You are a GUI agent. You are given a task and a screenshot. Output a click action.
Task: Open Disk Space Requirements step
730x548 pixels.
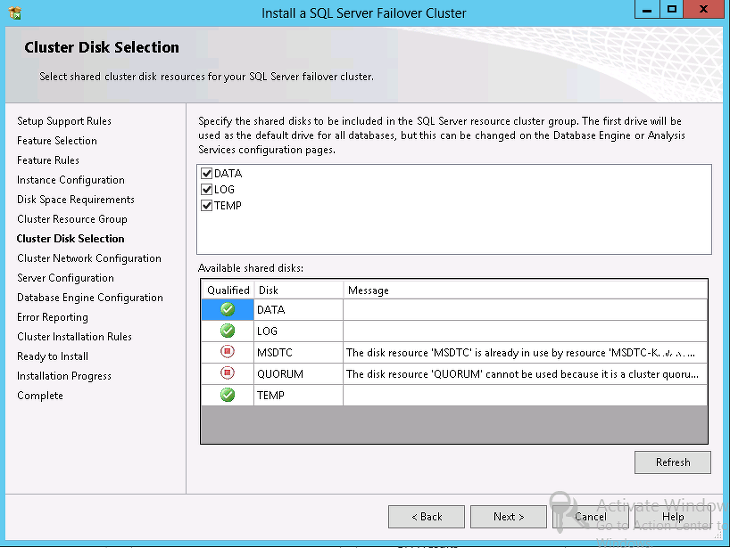coord(76,199)
